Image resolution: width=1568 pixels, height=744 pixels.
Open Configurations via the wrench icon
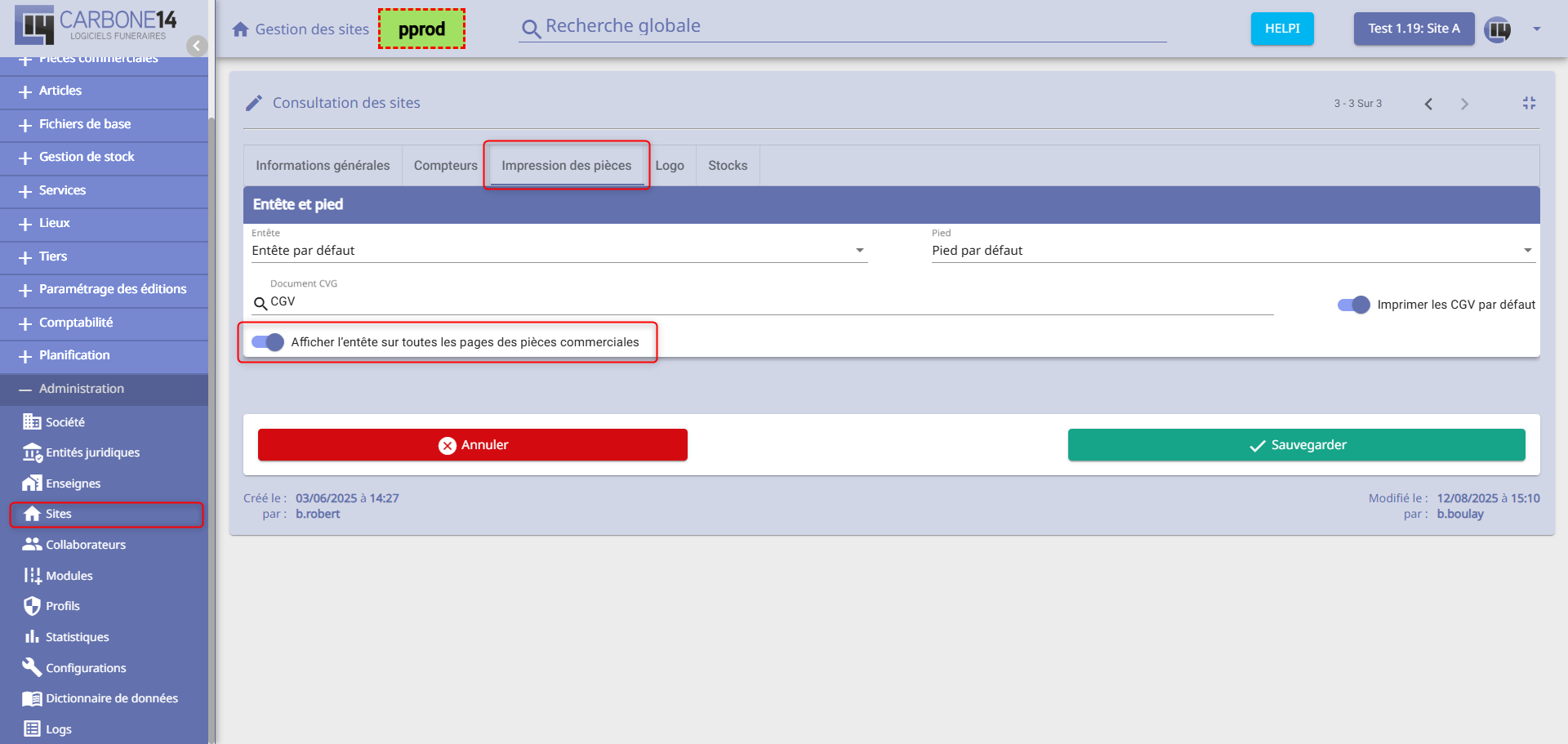[x=32, y=667]
